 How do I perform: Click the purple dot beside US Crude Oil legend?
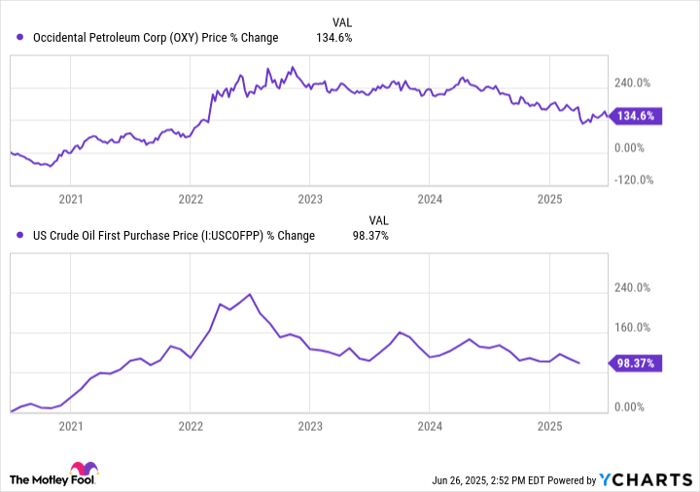20,236
